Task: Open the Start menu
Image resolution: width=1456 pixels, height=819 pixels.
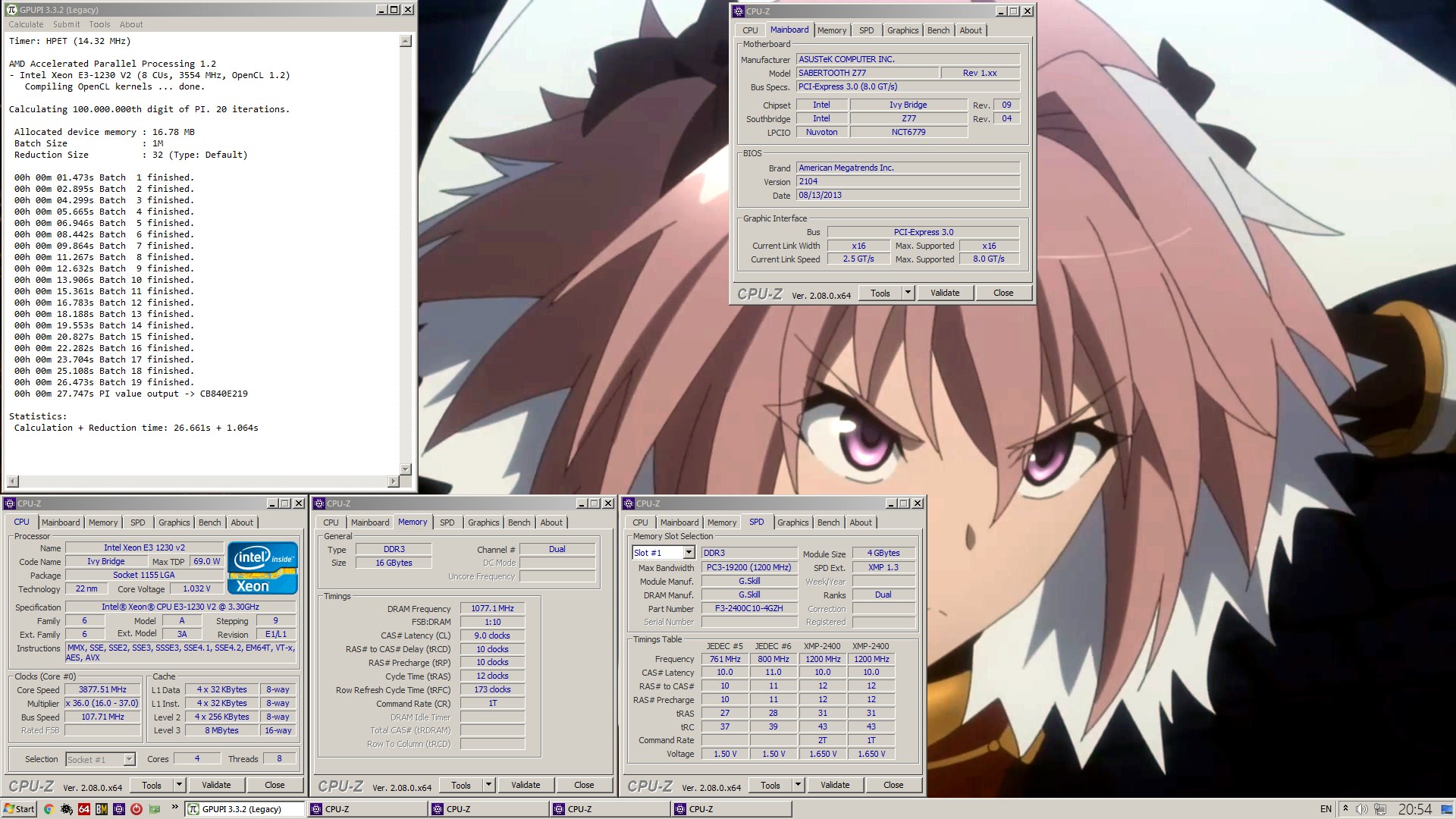Action: click(x=19, y=809)
